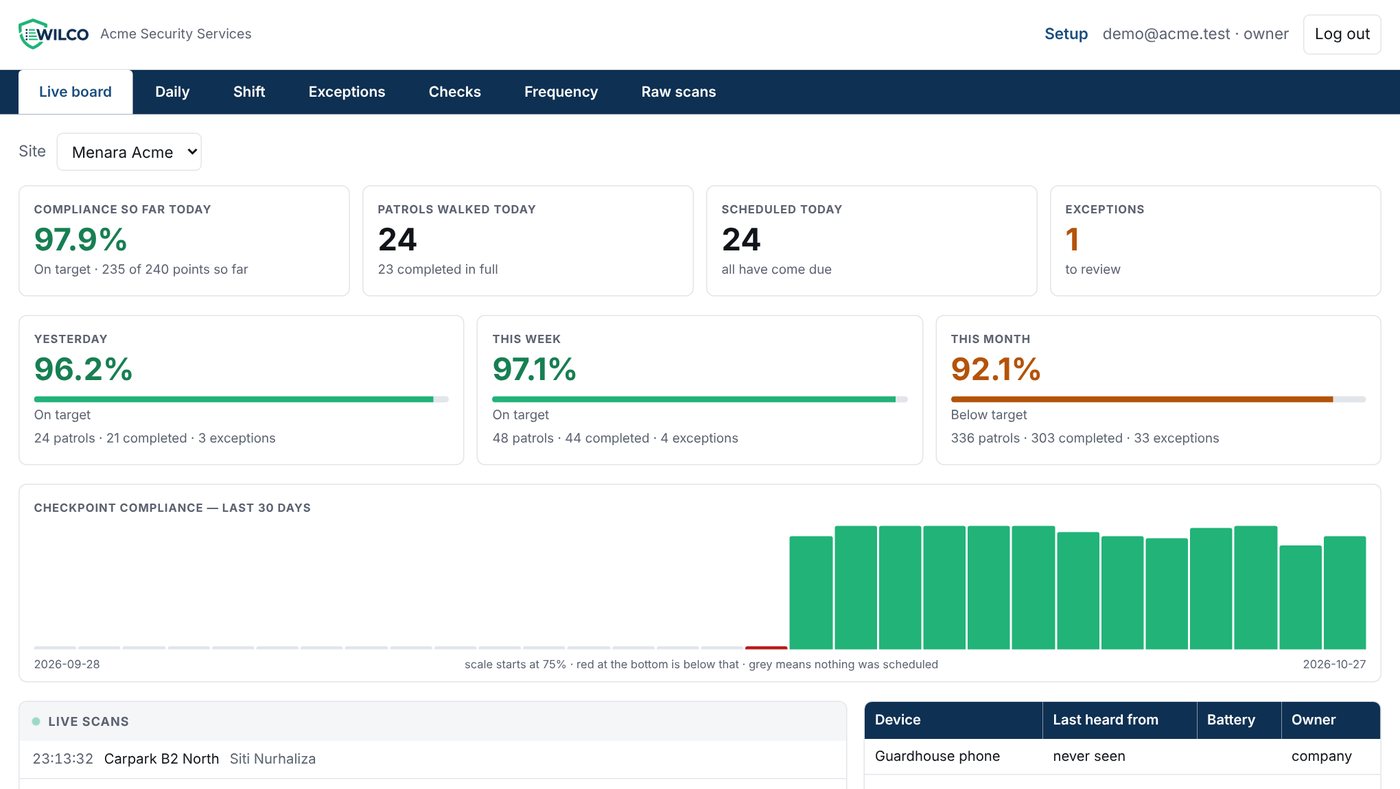Image resolution: width=1400 pixels, height=789 pixels.
Task: Click the Live Scans green status dot
Action: click(36, 721)
